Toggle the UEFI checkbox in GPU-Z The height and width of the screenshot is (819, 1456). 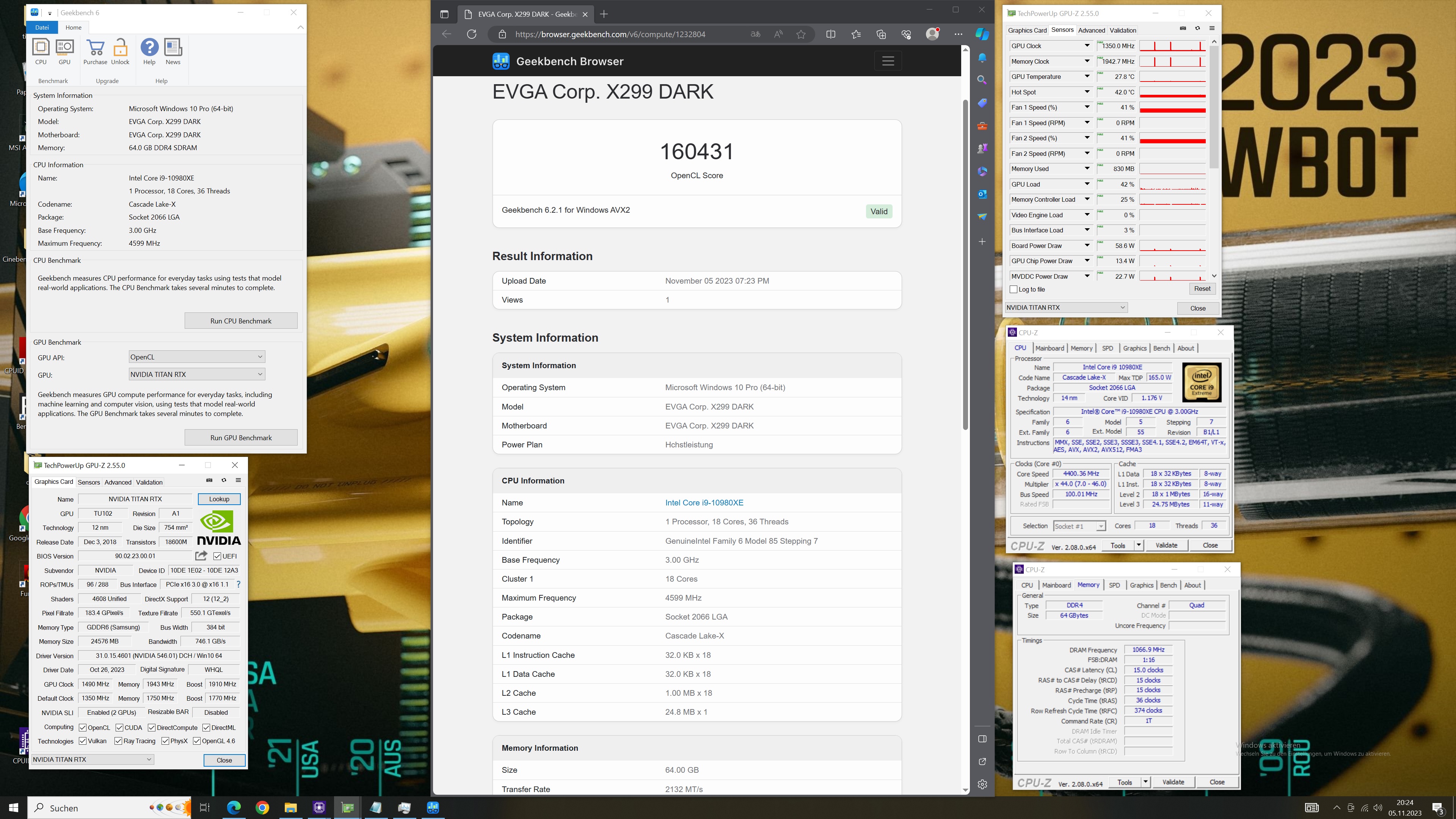(217, 556)
